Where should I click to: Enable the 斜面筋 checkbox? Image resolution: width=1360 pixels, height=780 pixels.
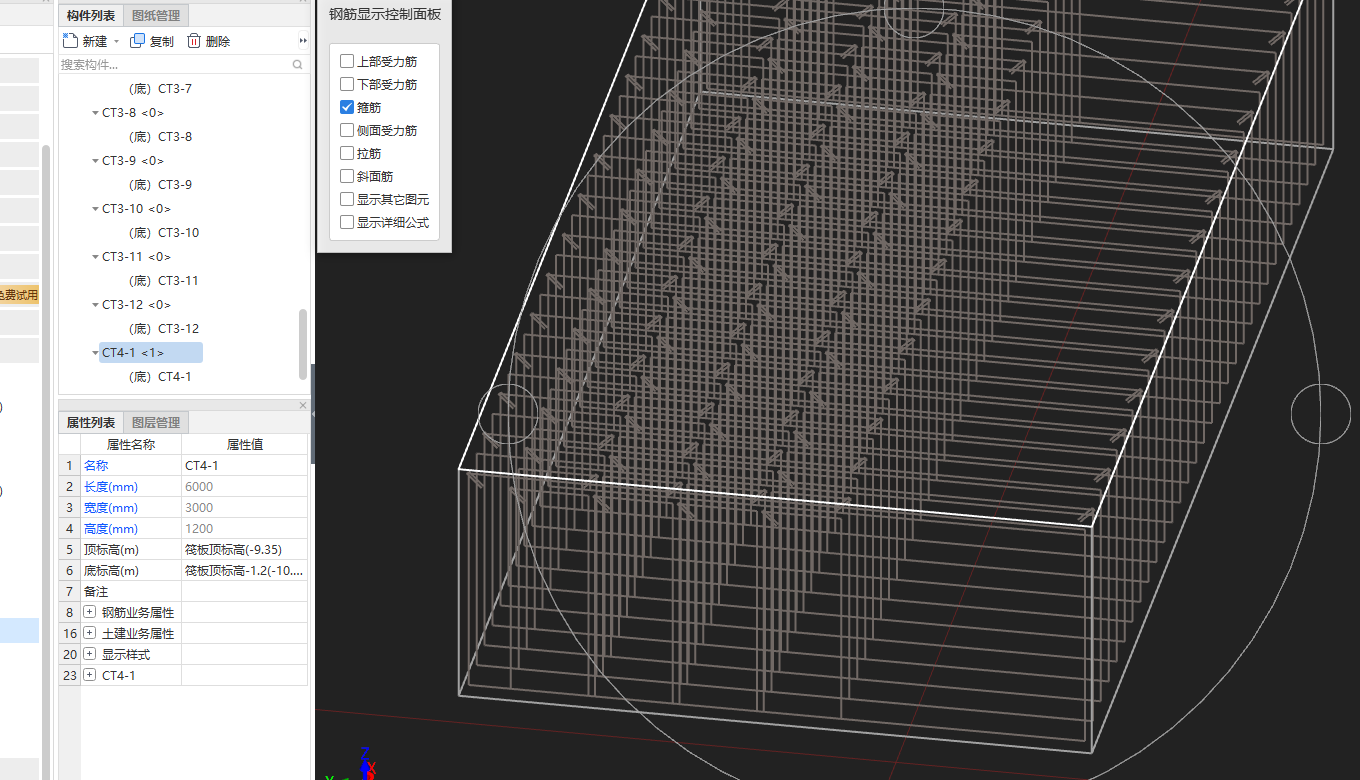tap(347, 177)
